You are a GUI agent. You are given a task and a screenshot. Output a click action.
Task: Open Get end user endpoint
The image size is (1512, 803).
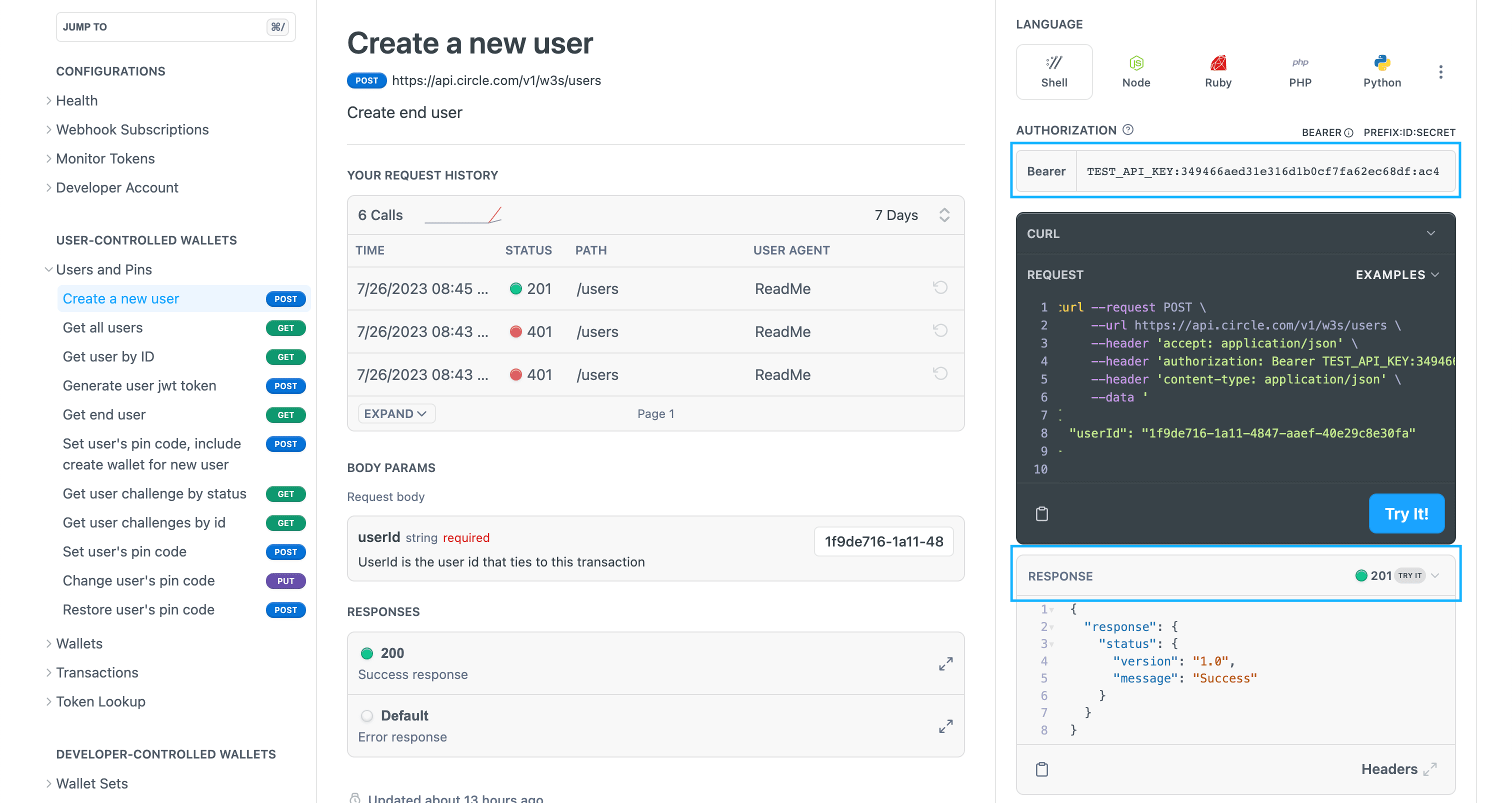click(x=184, y=415)
